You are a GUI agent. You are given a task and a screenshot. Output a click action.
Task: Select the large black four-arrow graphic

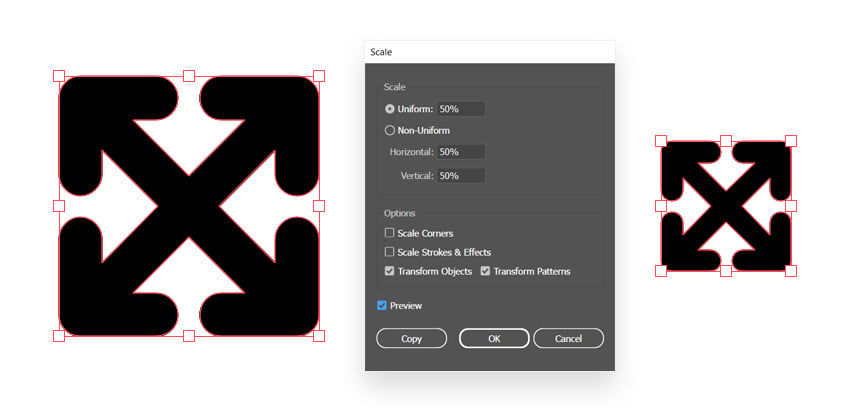189,206
